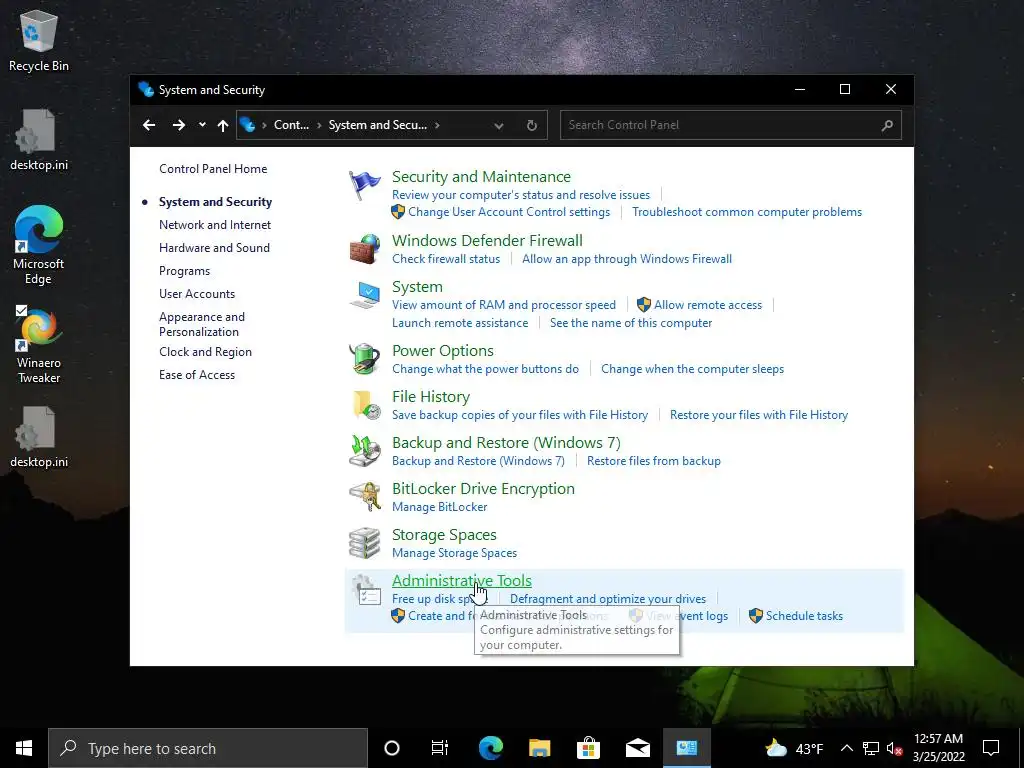Click the taskbar clock showing 12:57 AM

[x=938, y=748]
